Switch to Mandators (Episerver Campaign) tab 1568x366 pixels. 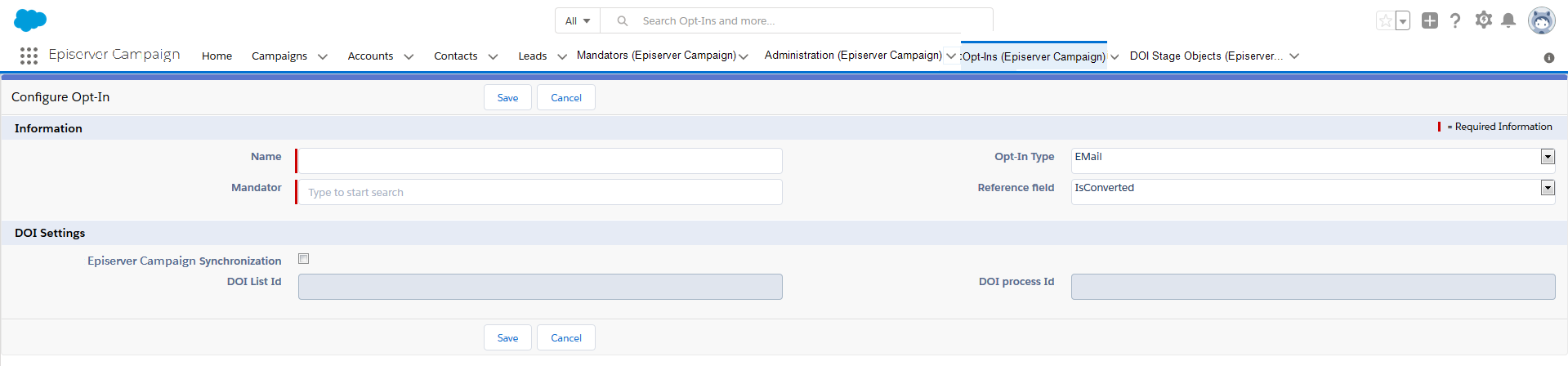pos(655,56)
